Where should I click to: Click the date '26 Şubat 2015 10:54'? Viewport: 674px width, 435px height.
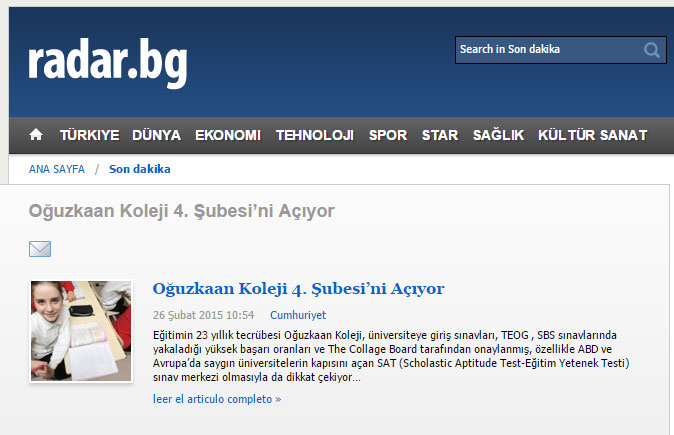tap(203, 315)
